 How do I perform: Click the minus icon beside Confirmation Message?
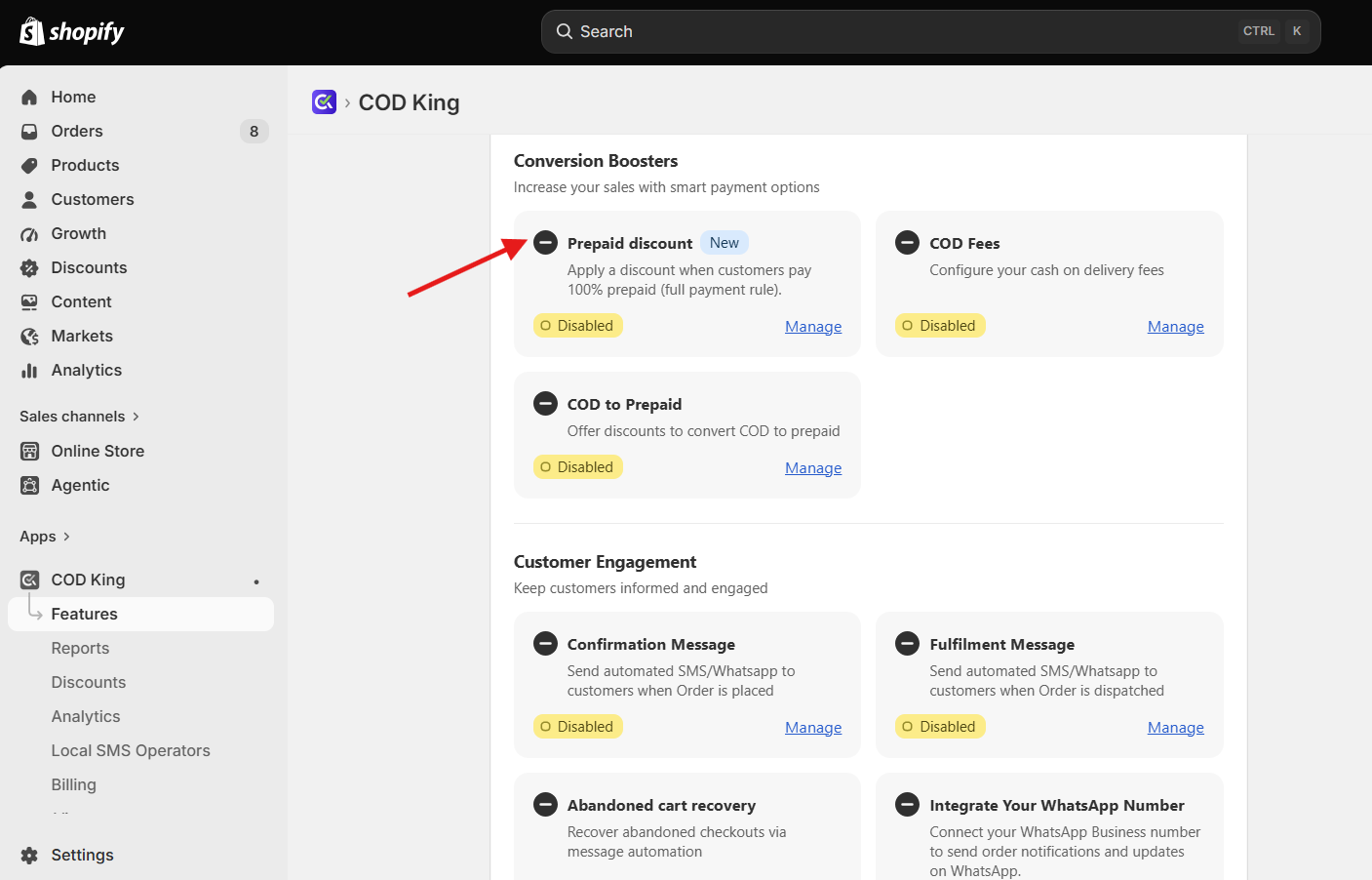[546, 644]
